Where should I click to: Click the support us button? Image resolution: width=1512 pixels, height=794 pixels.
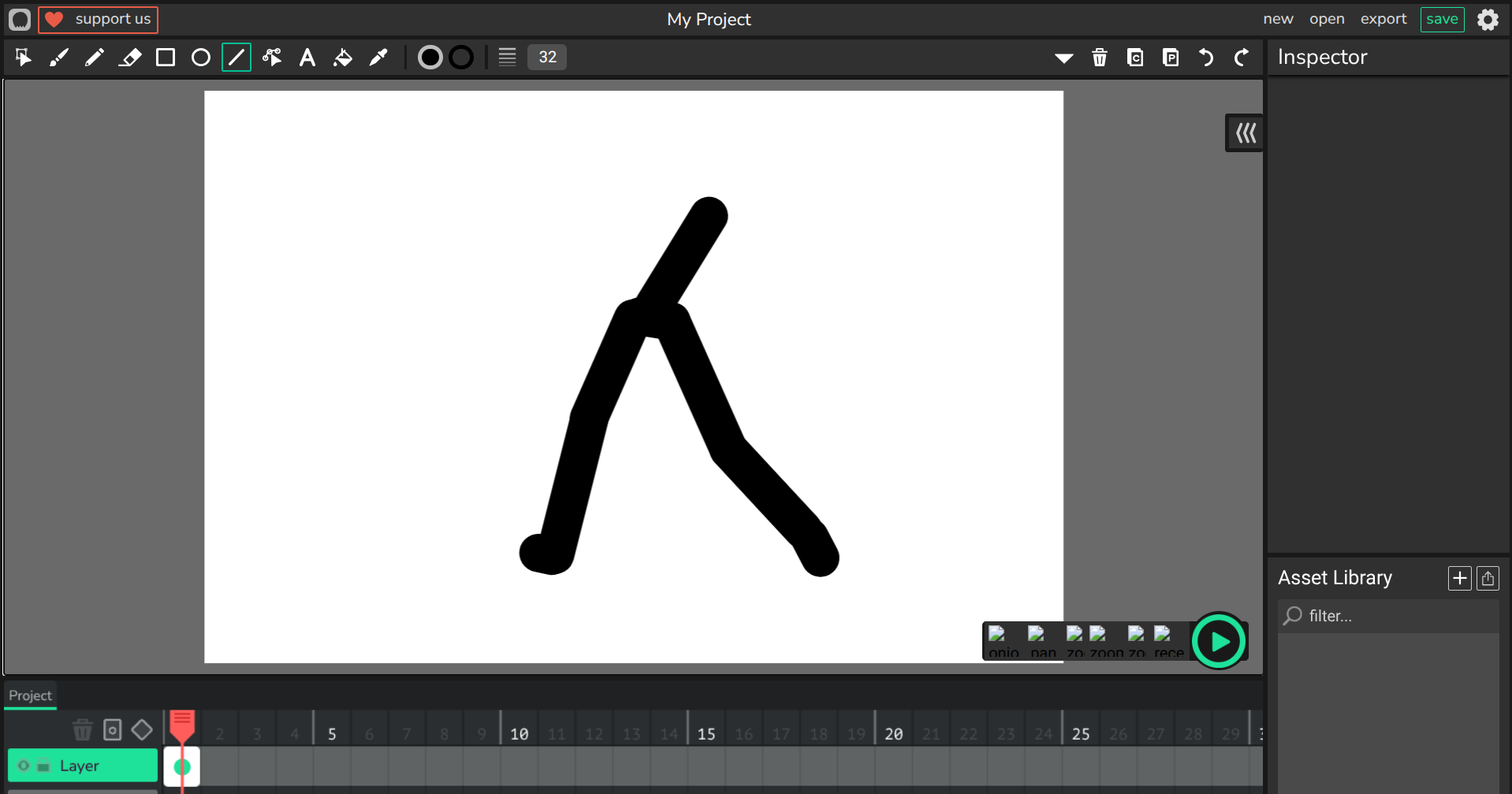click(99, 19)
